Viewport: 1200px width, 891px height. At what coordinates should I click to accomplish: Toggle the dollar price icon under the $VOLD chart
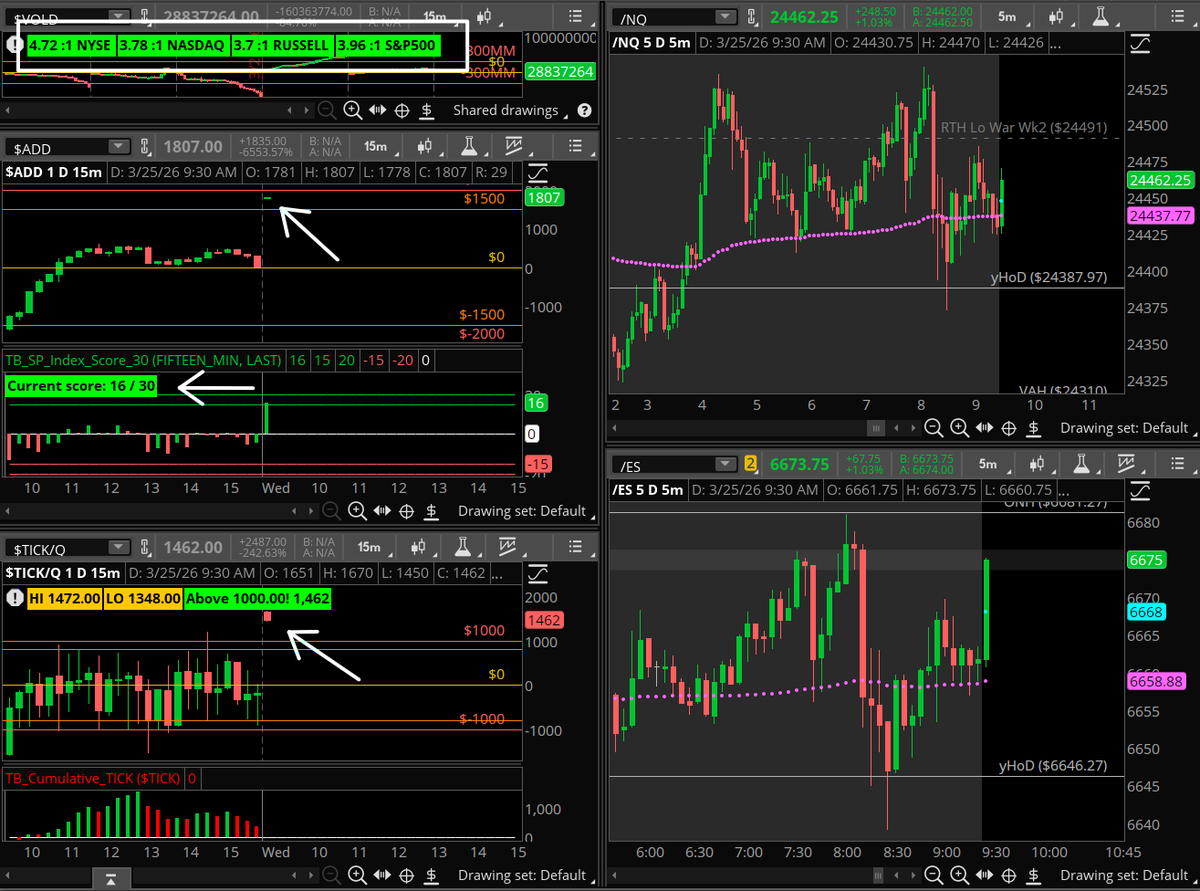tap(427, 111)
